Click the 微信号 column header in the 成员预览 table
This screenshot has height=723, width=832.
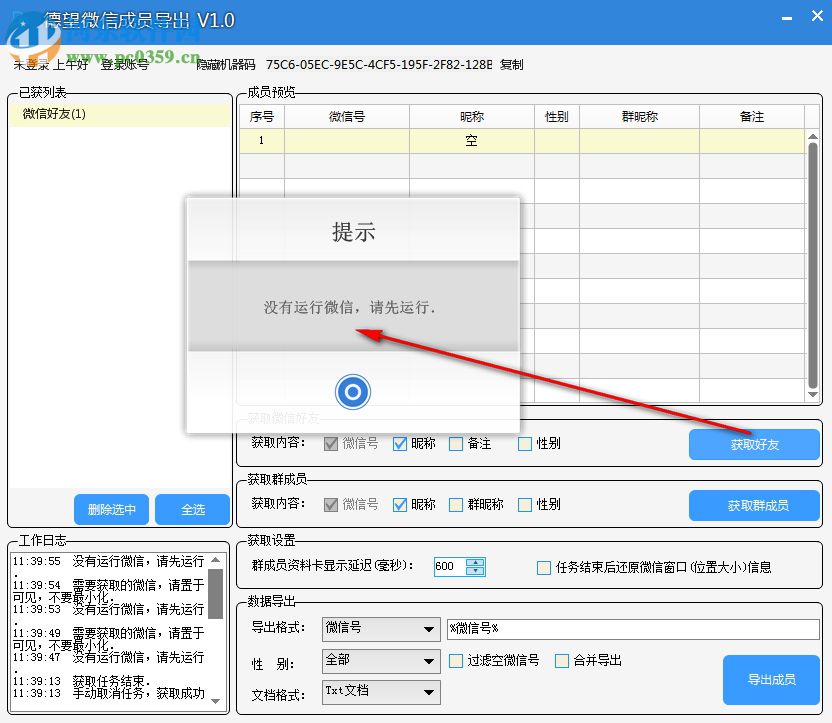click(347, 117)
